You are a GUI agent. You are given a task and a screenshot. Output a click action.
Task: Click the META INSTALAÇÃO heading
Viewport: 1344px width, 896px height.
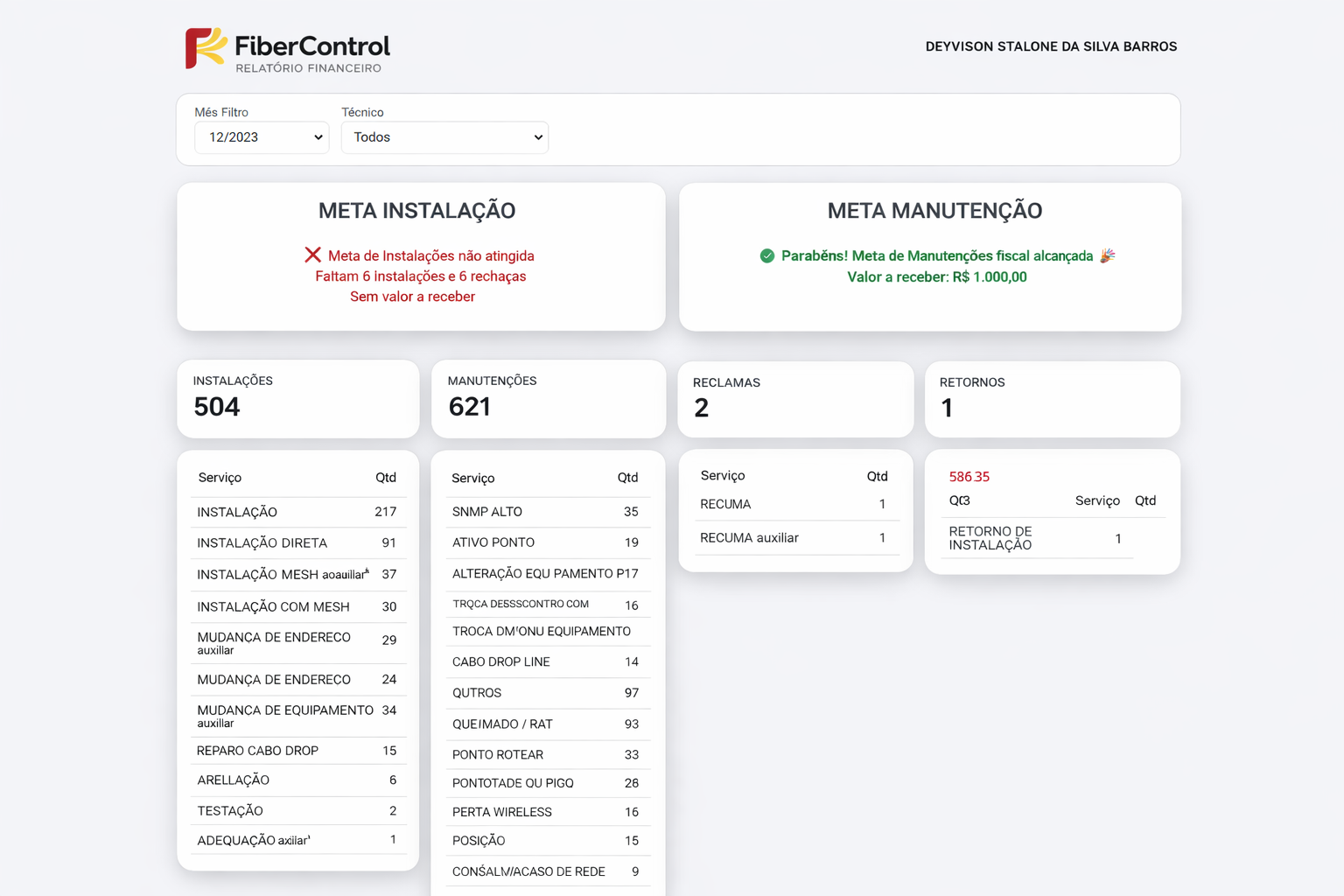(x=416, y=211)
